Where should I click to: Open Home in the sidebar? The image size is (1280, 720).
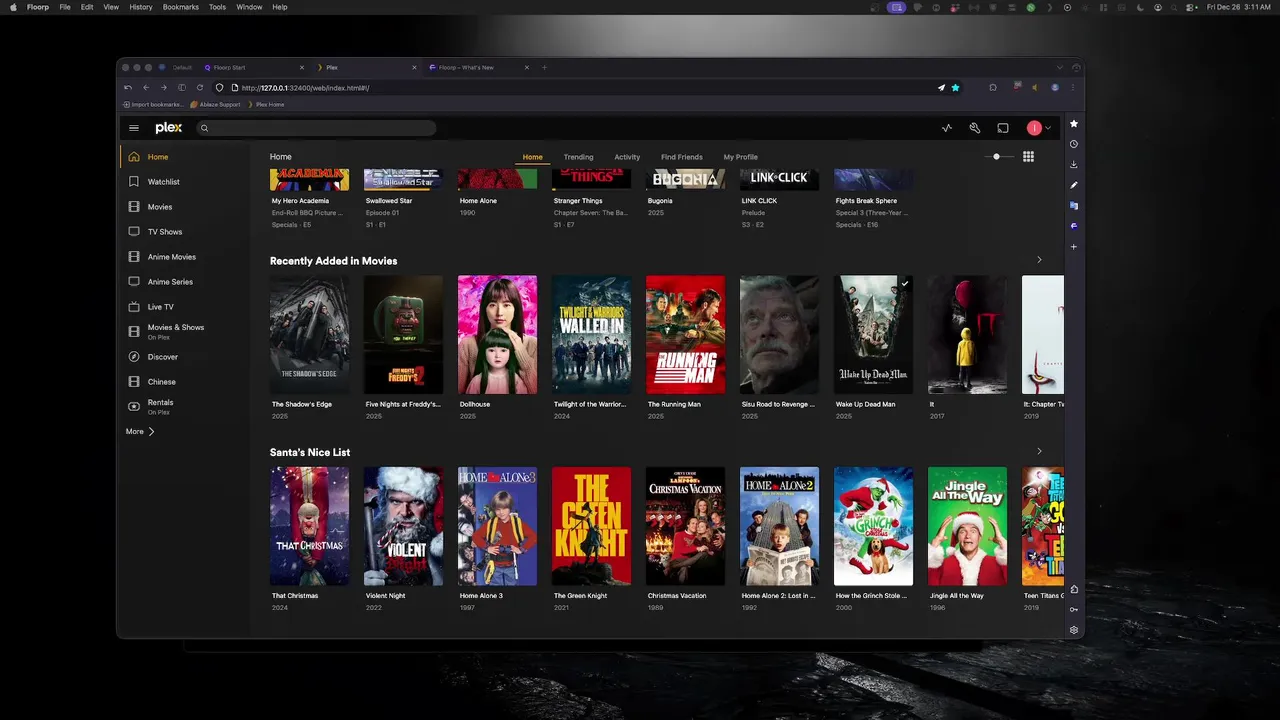183,157
